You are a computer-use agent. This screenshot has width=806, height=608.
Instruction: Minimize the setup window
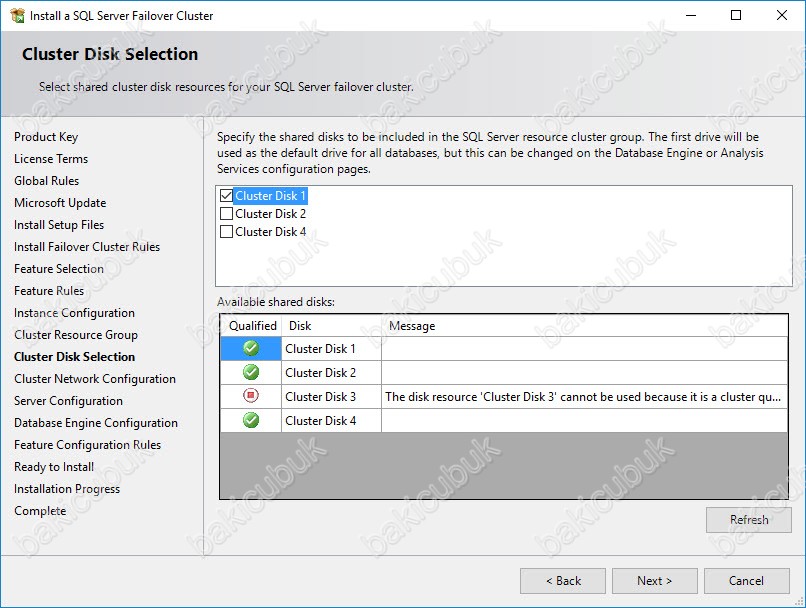pyautogui.click(x=691, y=15)
